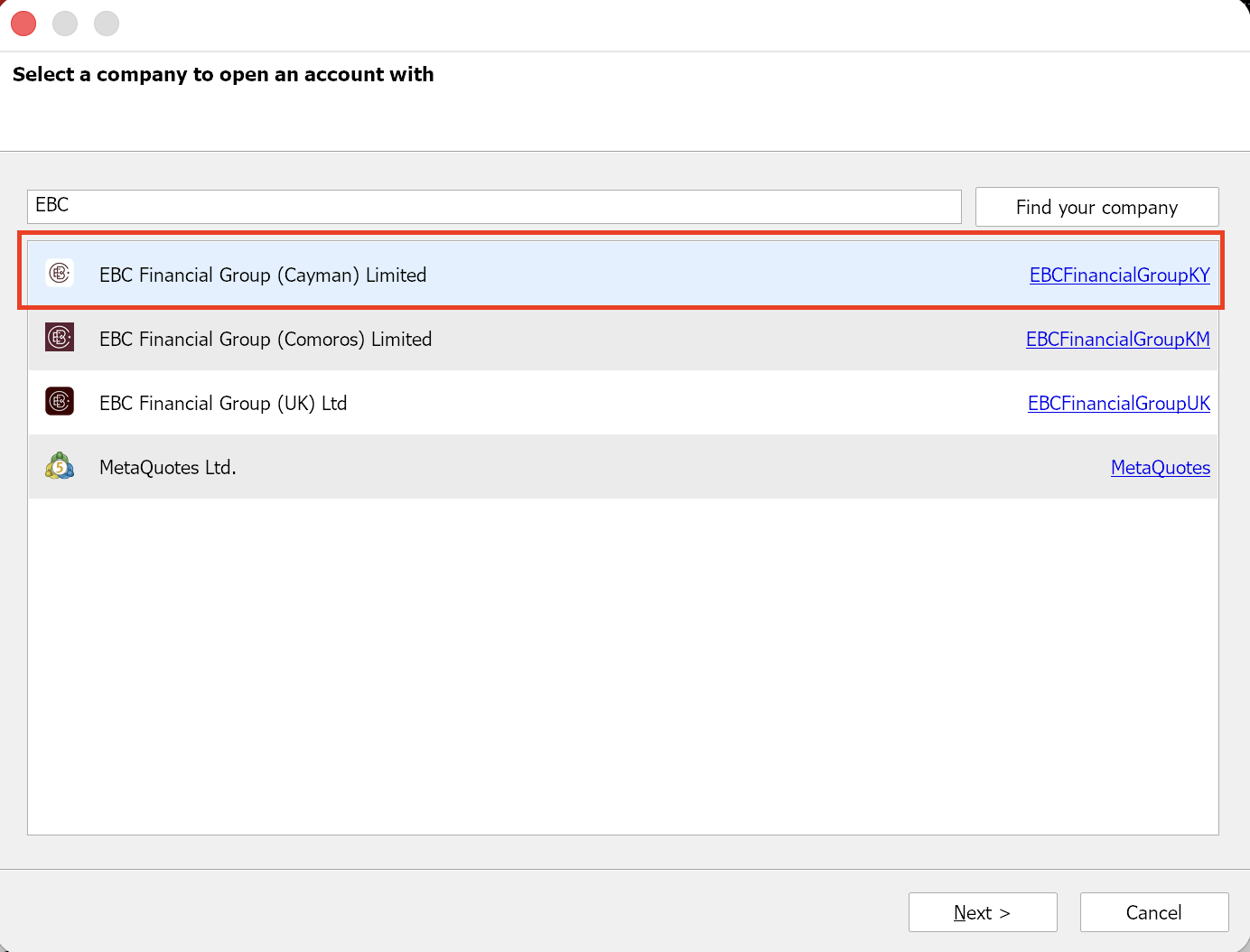
Task: Click the Find your company button
Action: click(x=1096, y=207)
